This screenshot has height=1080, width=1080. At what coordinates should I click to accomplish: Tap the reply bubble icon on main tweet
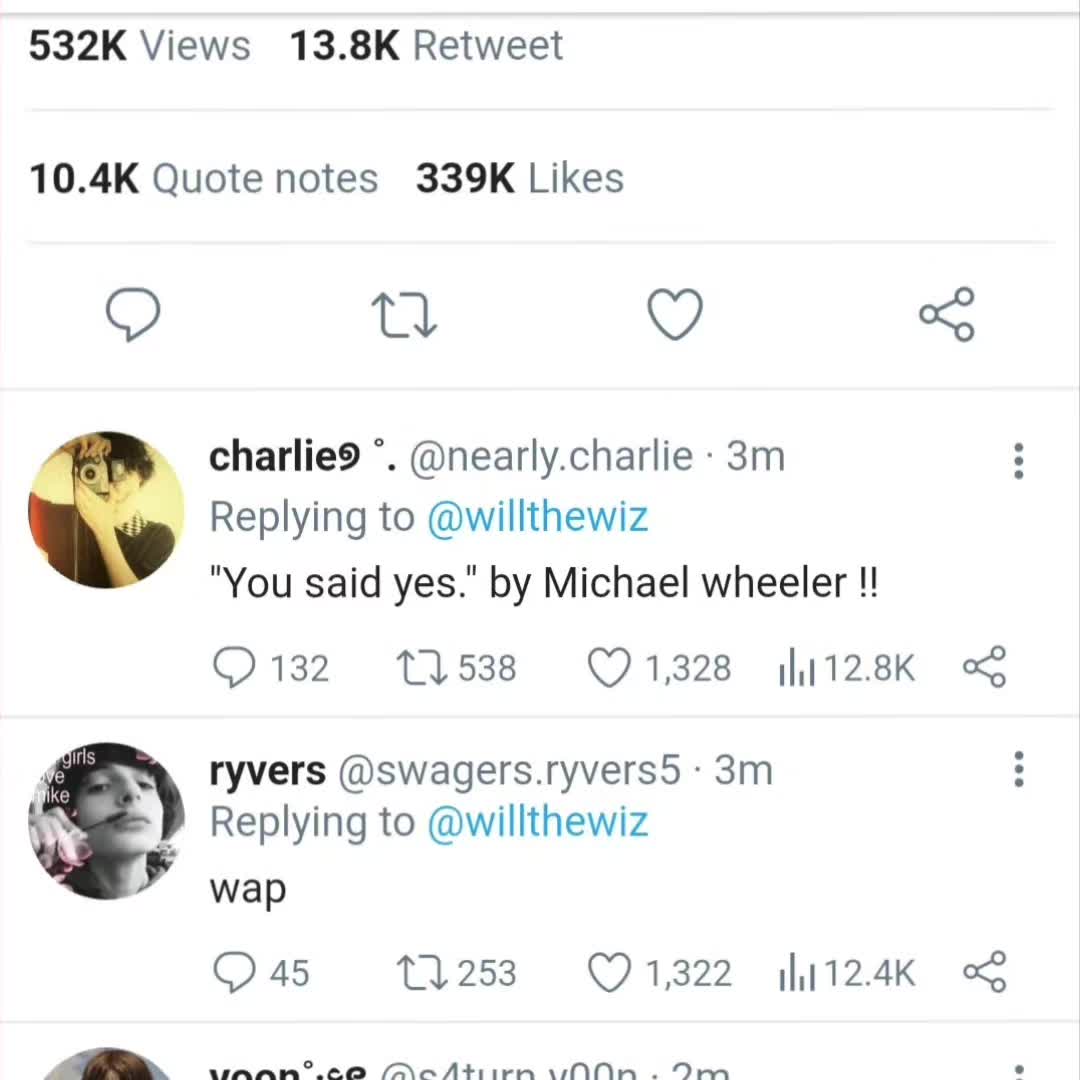133,314
